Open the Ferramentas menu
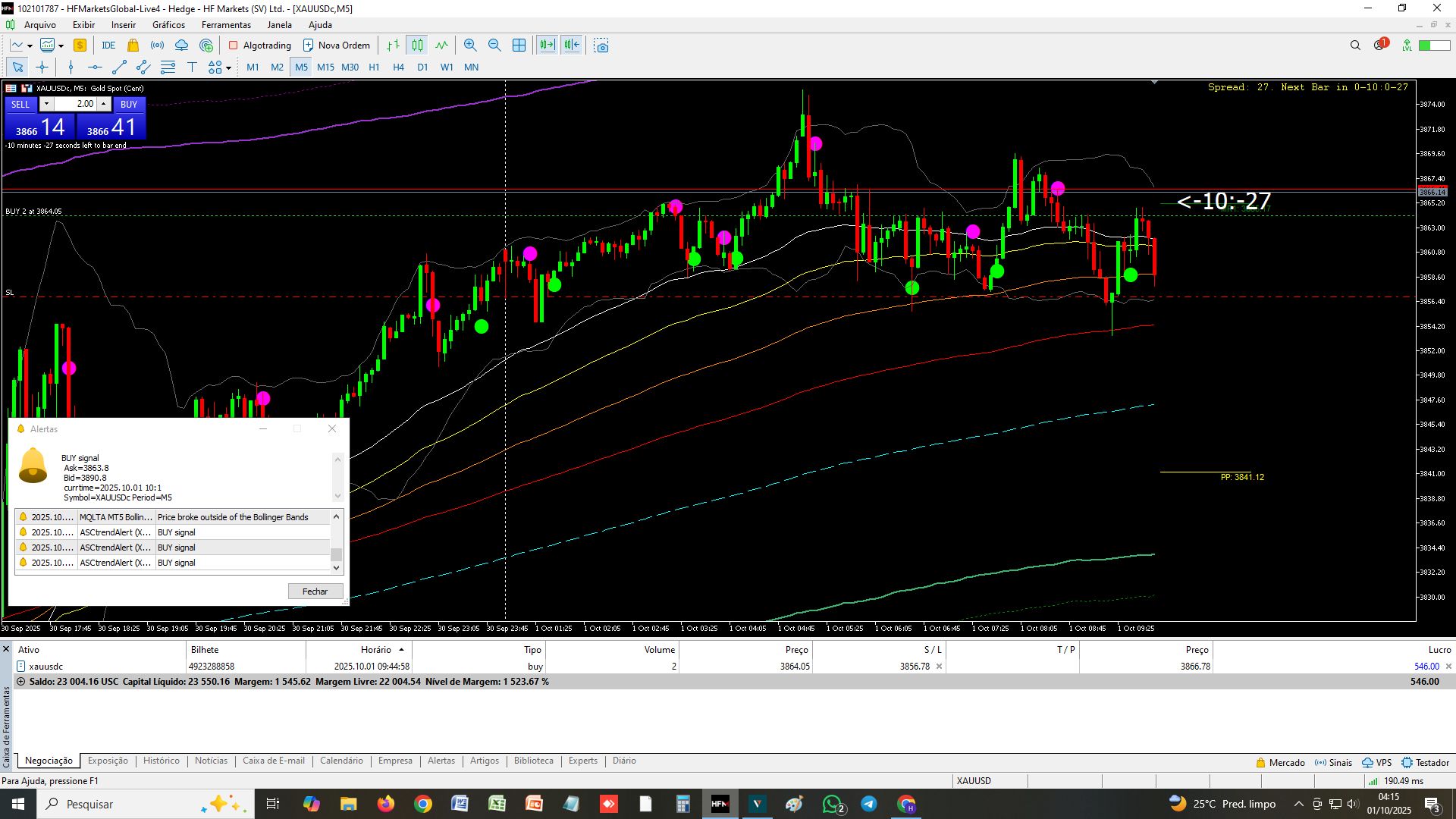The height and width of the screenshot is (819, 1456). [x=226, y=25]
